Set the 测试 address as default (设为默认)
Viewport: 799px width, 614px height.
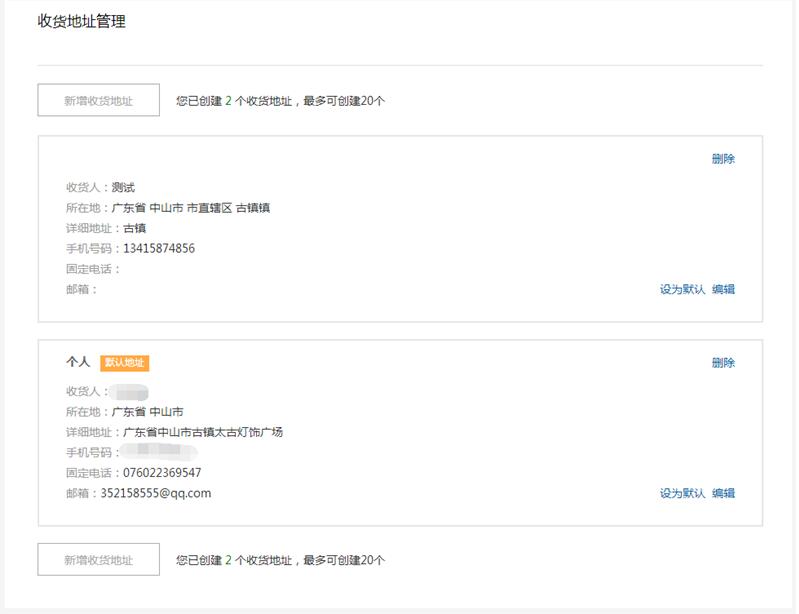click(x=682, y=289)
